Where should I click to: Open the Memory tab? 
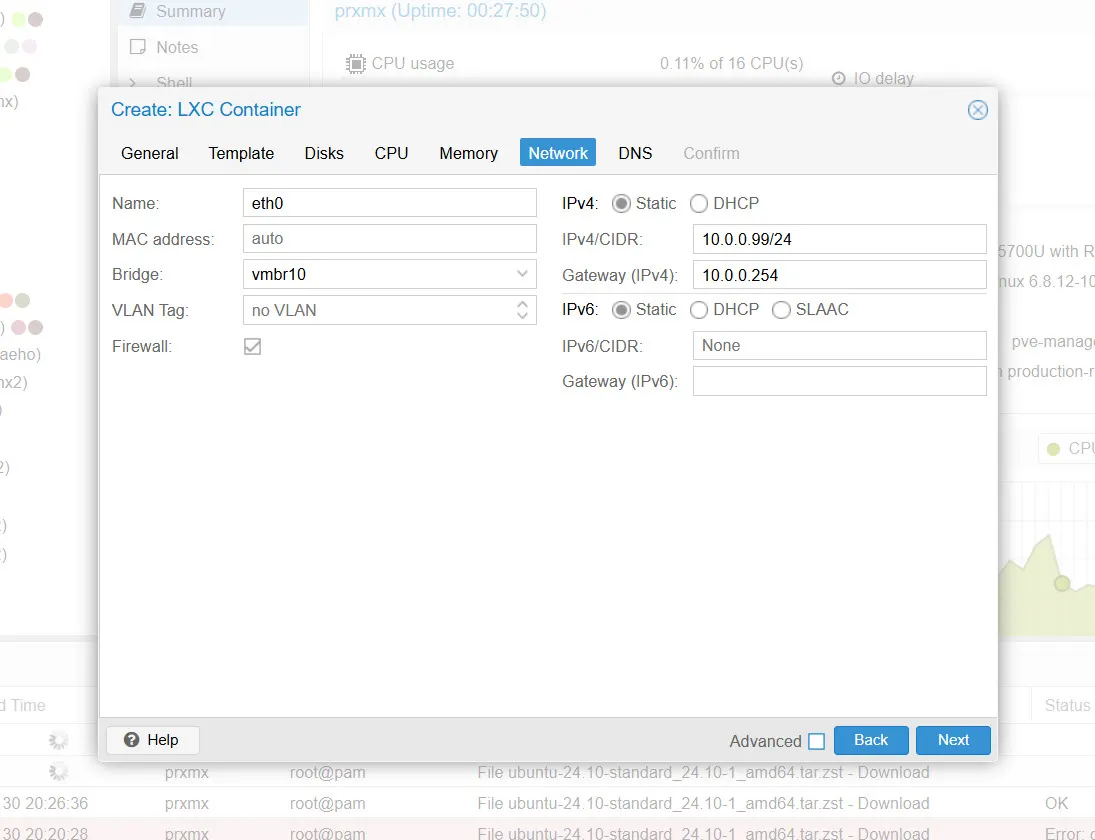click(468, 153)
